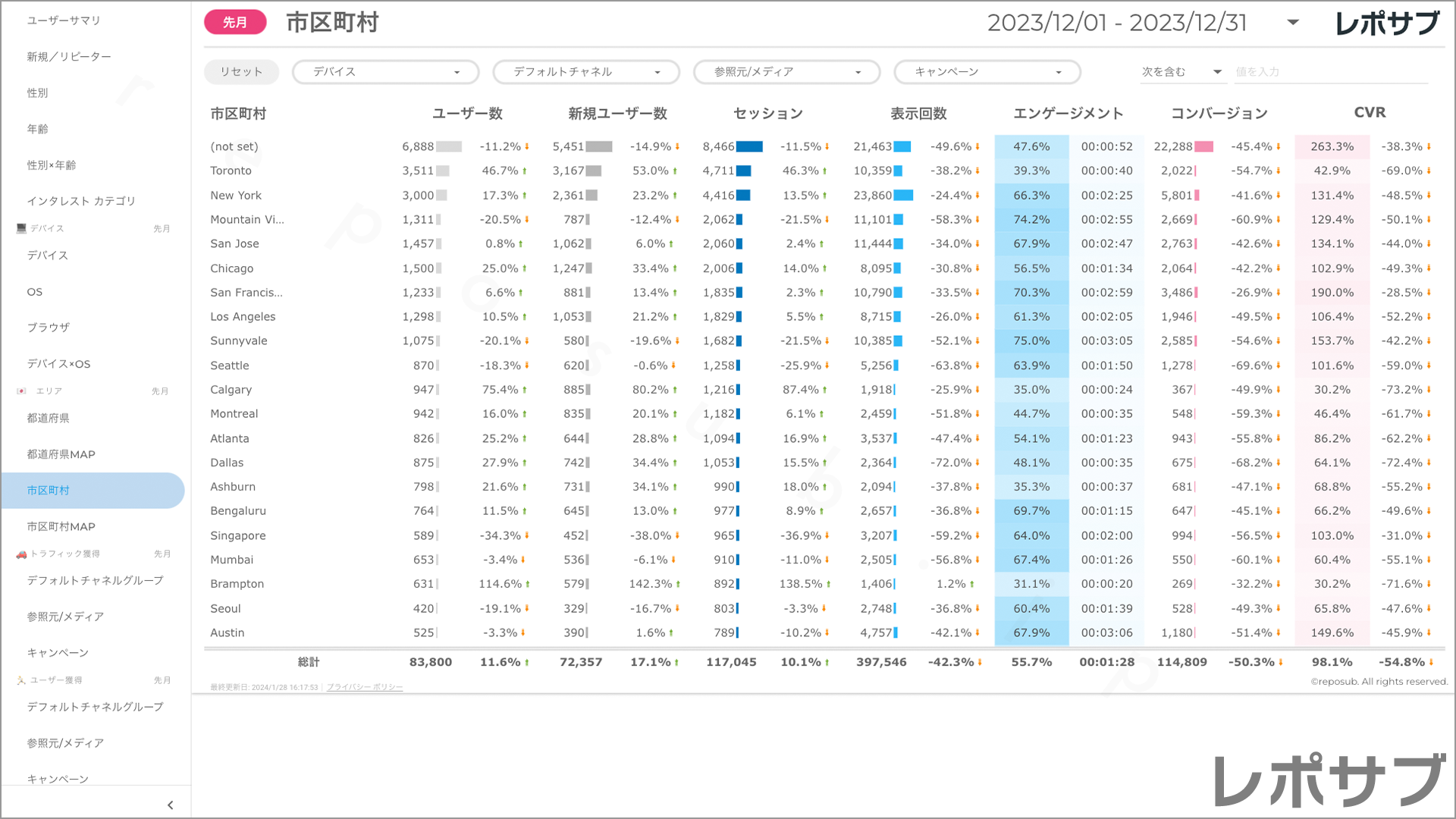Screen dimensions: 1456x819
Task: Click the laptop icon beside デバイス section
Action: tap(21, 228)
